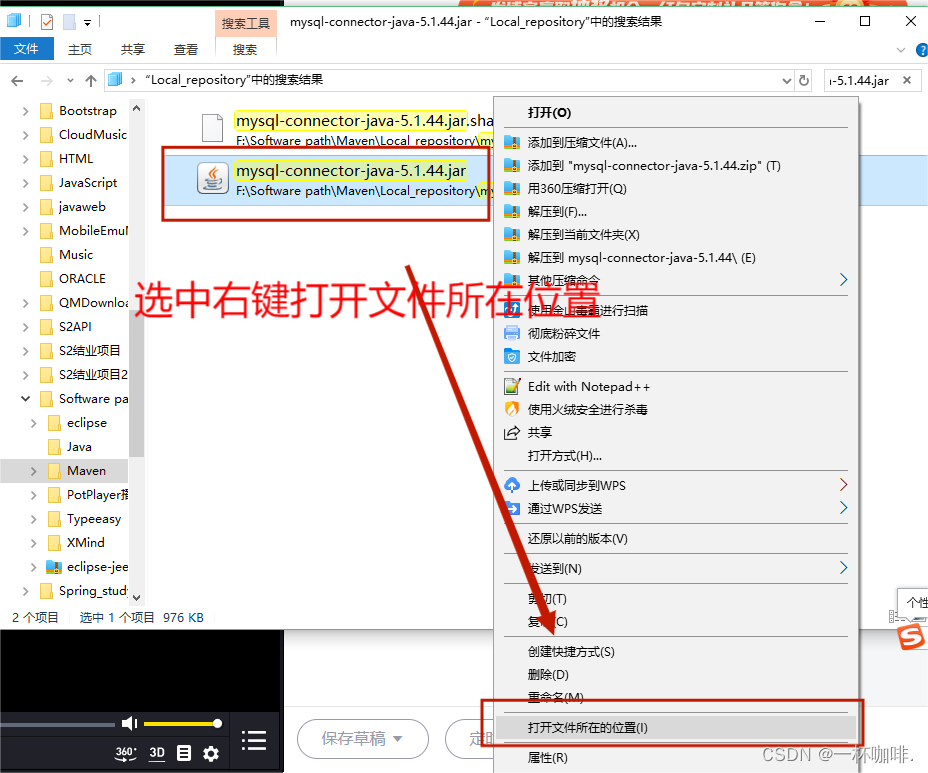The height and width of the screenshot is (773, 928).
Task: Clear the search box text
Action: click(907, 80)
